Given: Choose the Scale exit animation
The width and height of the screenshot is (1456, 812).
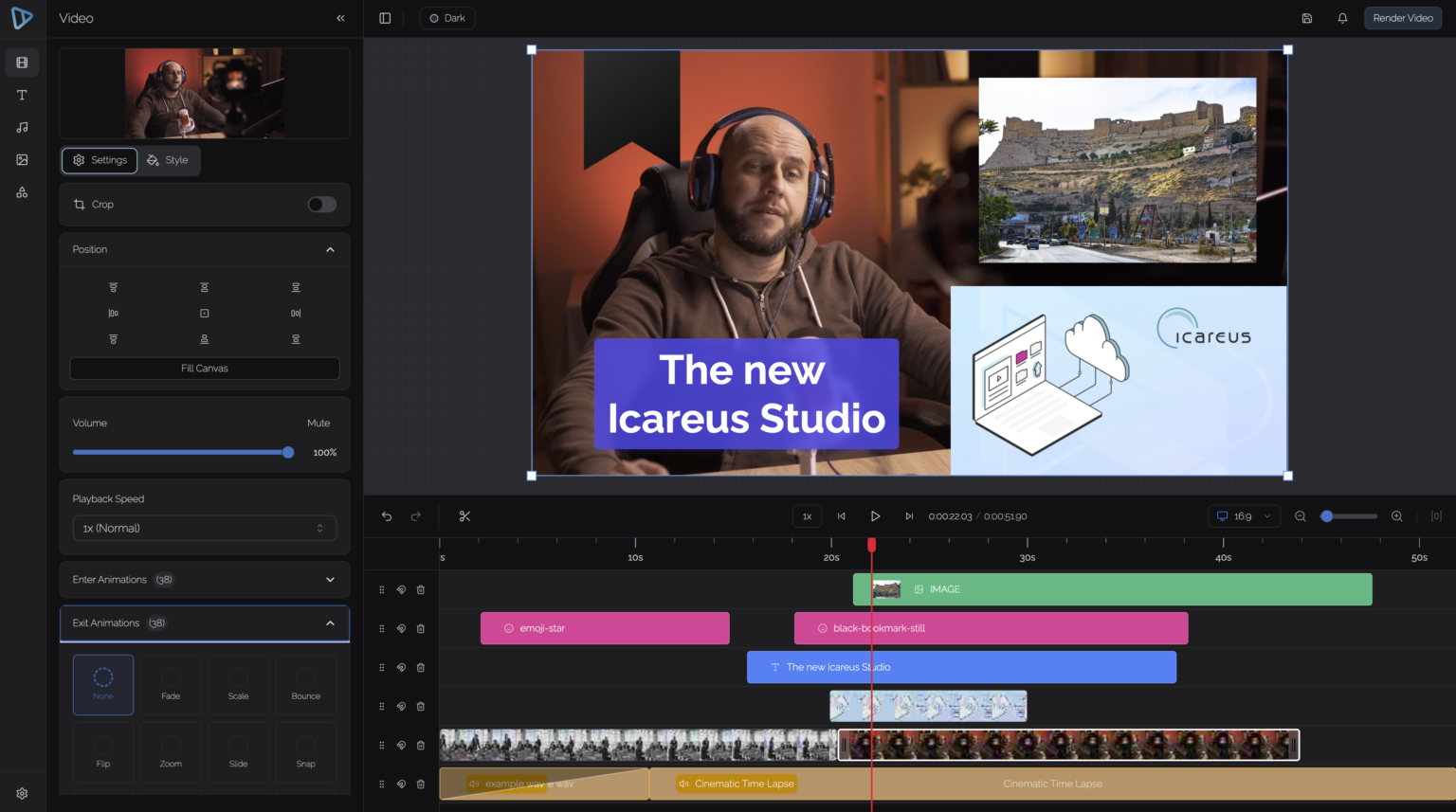Looking at the screenshot, I should [238, 684].
